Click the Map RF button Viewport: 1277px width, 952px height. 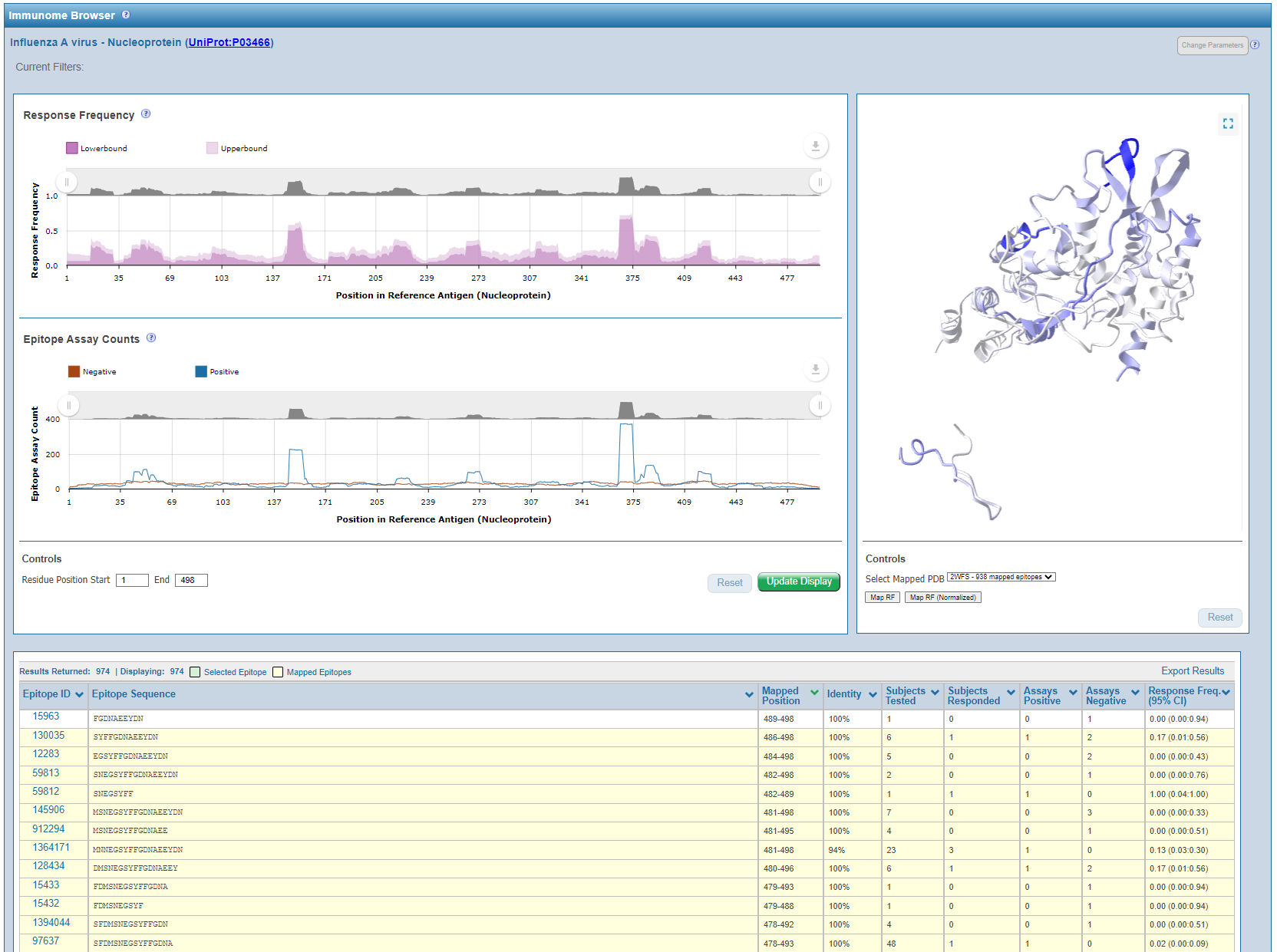(x=882, y=597)
